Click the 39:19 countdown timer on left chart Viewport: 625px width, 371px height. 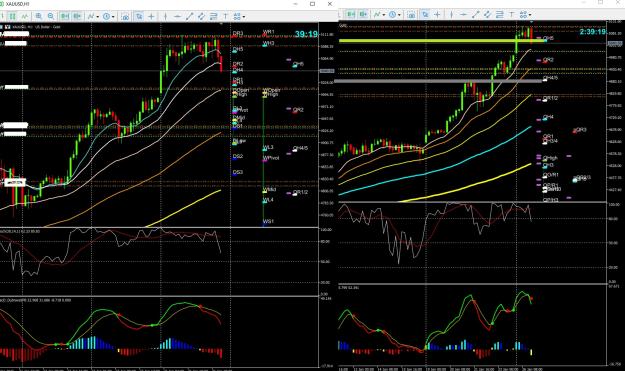point(306,34)
